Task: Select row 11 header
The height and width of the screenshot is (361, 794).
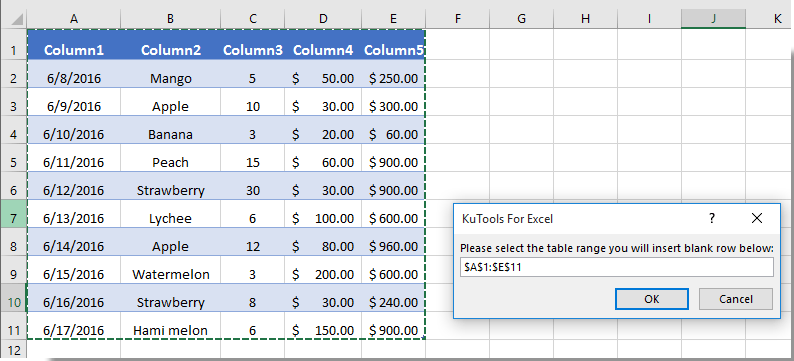Action: click(13, 326)
